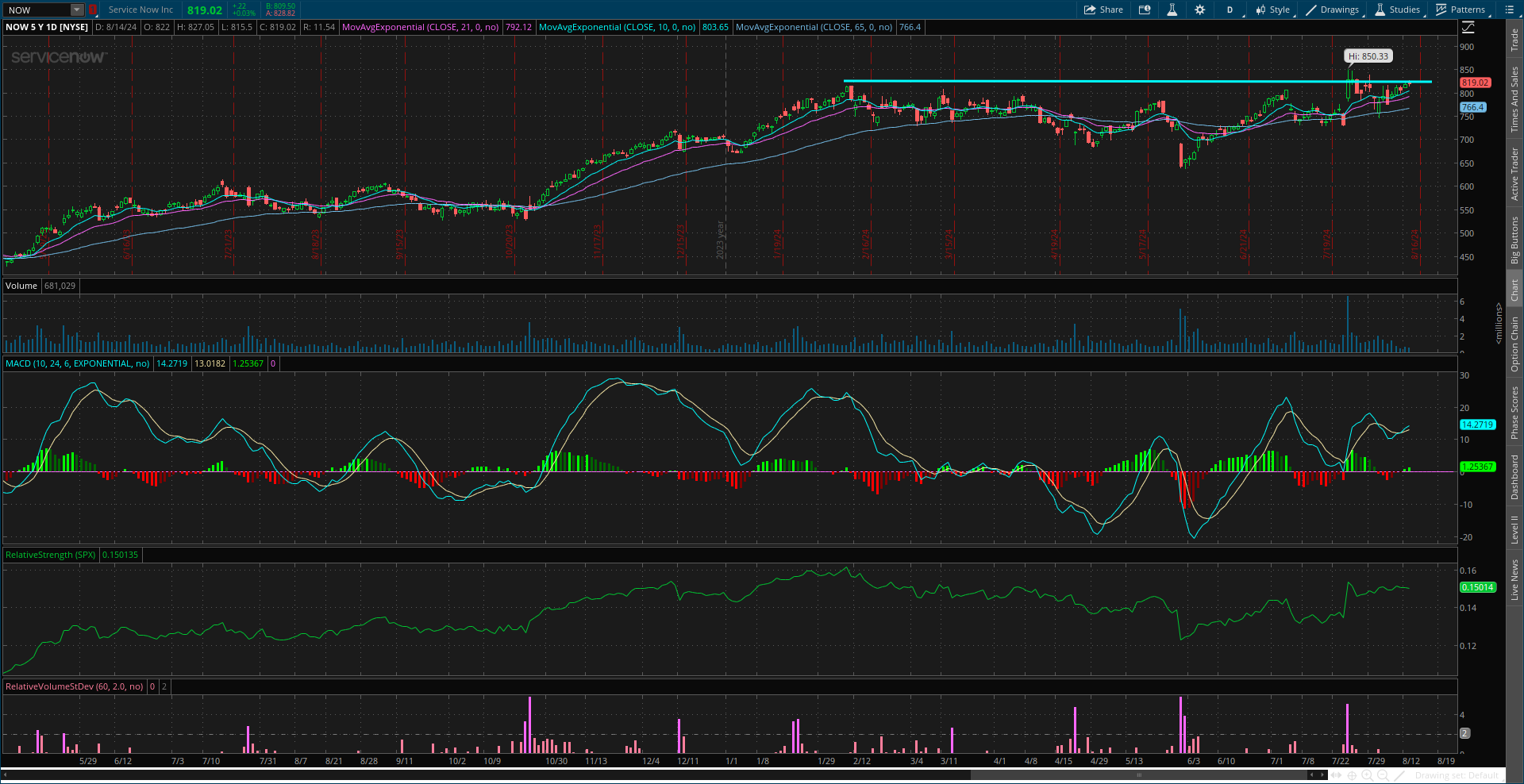Select the Level II sidebar tab
The height and width of the screenshot is (784, 1524).
coord(1514,529)
